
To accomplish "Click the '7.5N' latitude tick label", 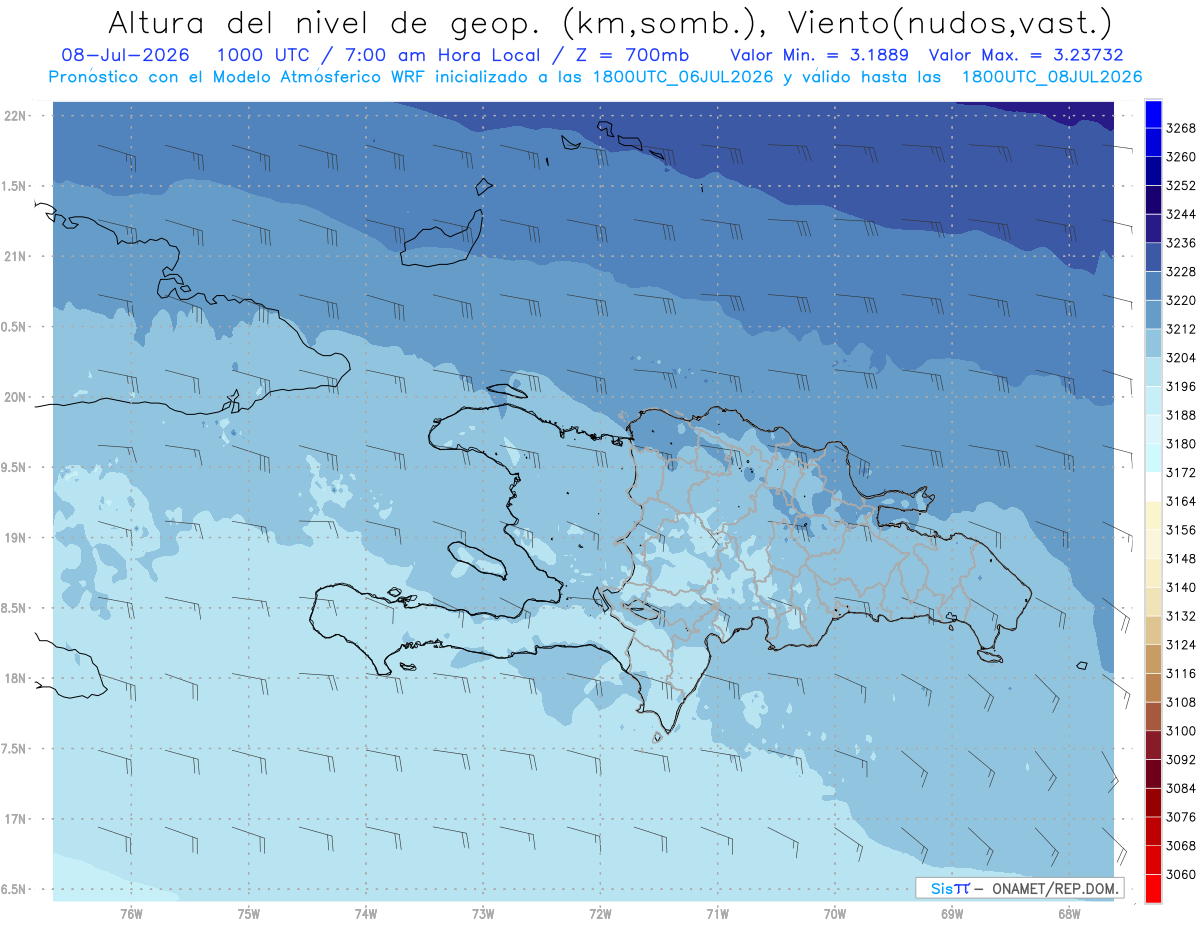I will click(x=14, y=750).
